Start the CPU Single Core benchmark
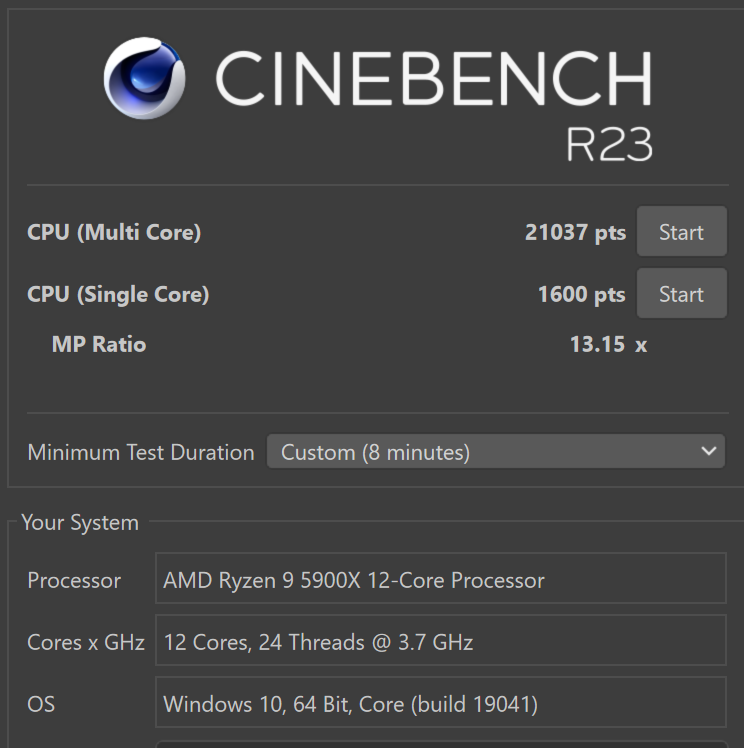This screenshot has width=744, height=748. click(682, 293)
